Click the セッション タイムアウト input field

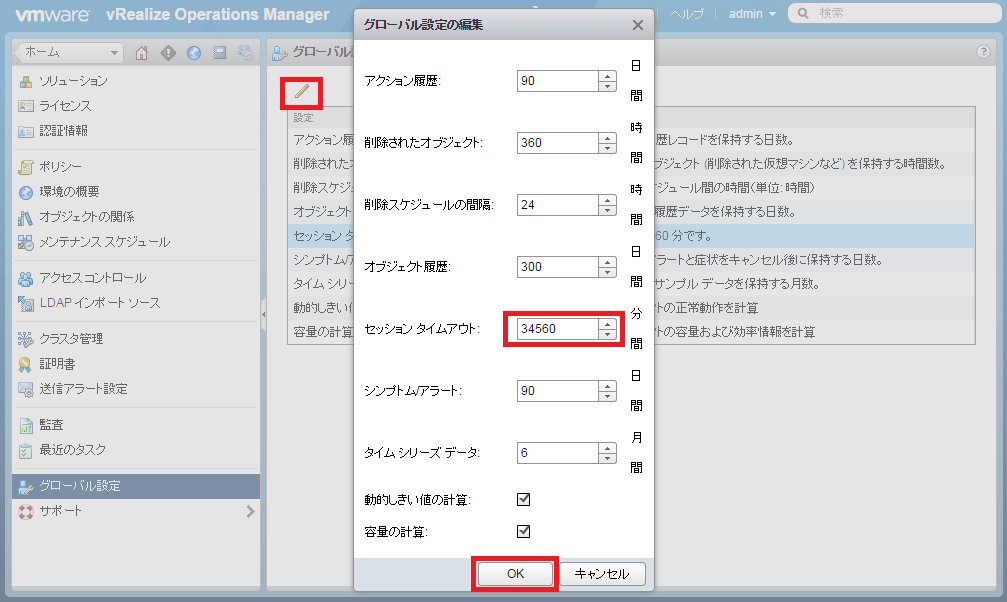[x=558, y=329]
